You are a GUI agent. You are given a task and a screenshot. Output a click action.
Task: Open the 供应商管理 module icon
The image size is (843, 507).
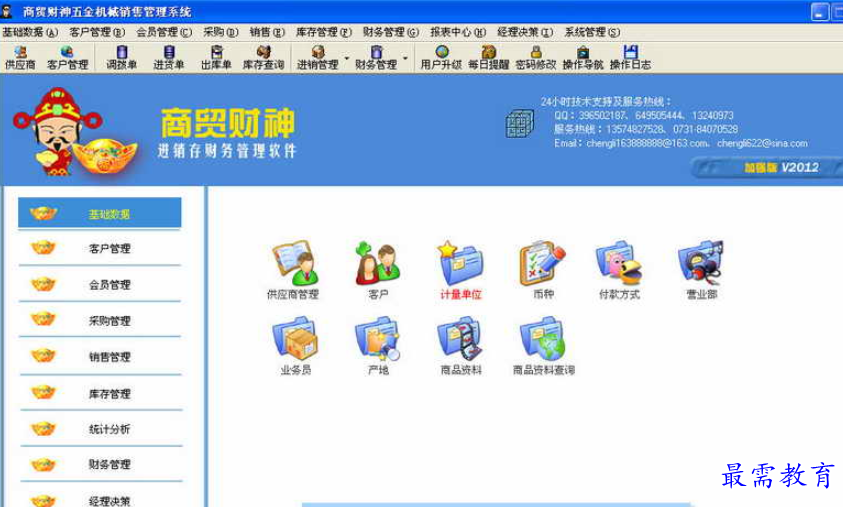coord(293,270)
